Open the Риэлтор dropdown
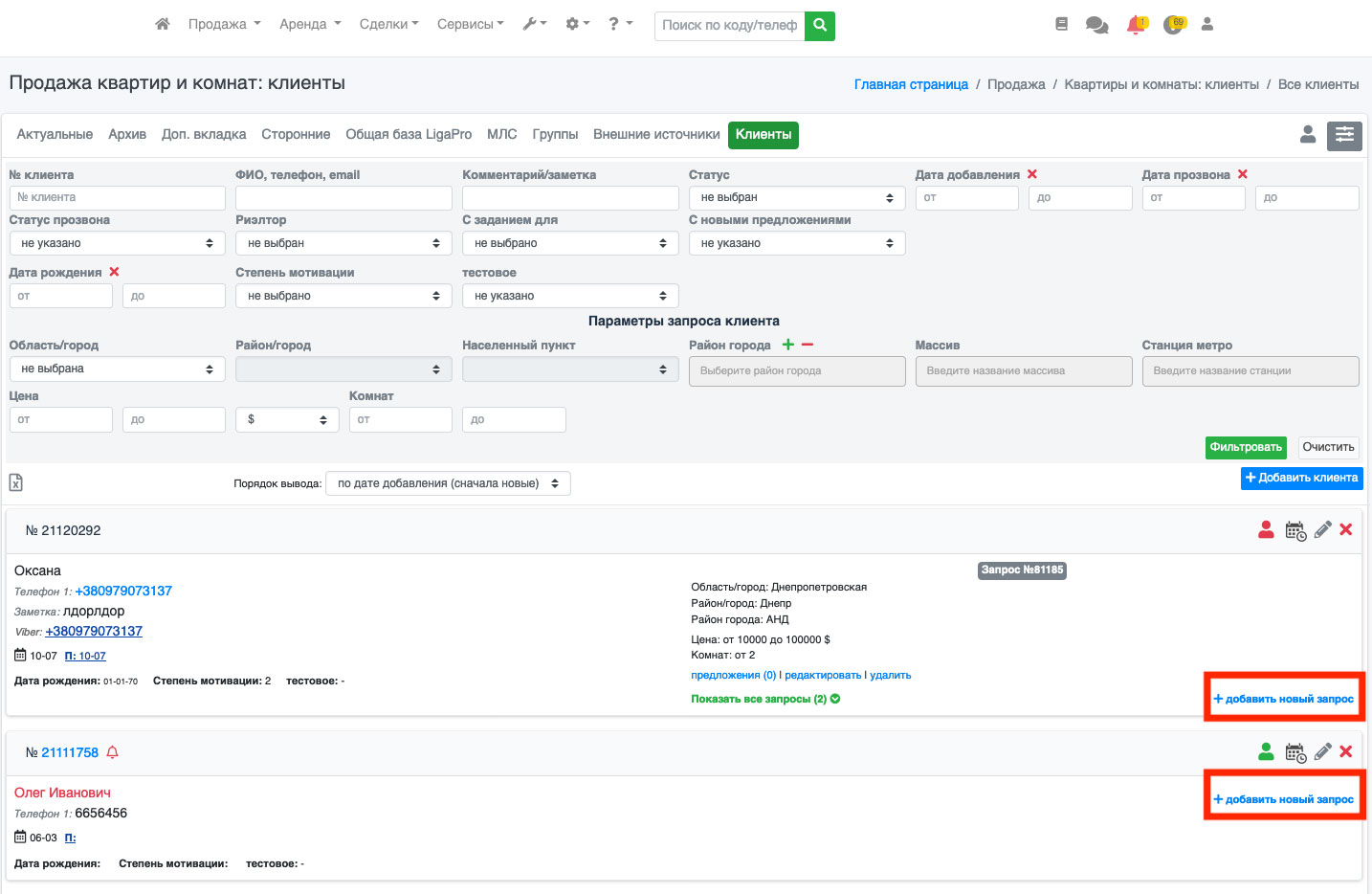1372x894 pixels. pyautogui.click(x=343, y=243)
